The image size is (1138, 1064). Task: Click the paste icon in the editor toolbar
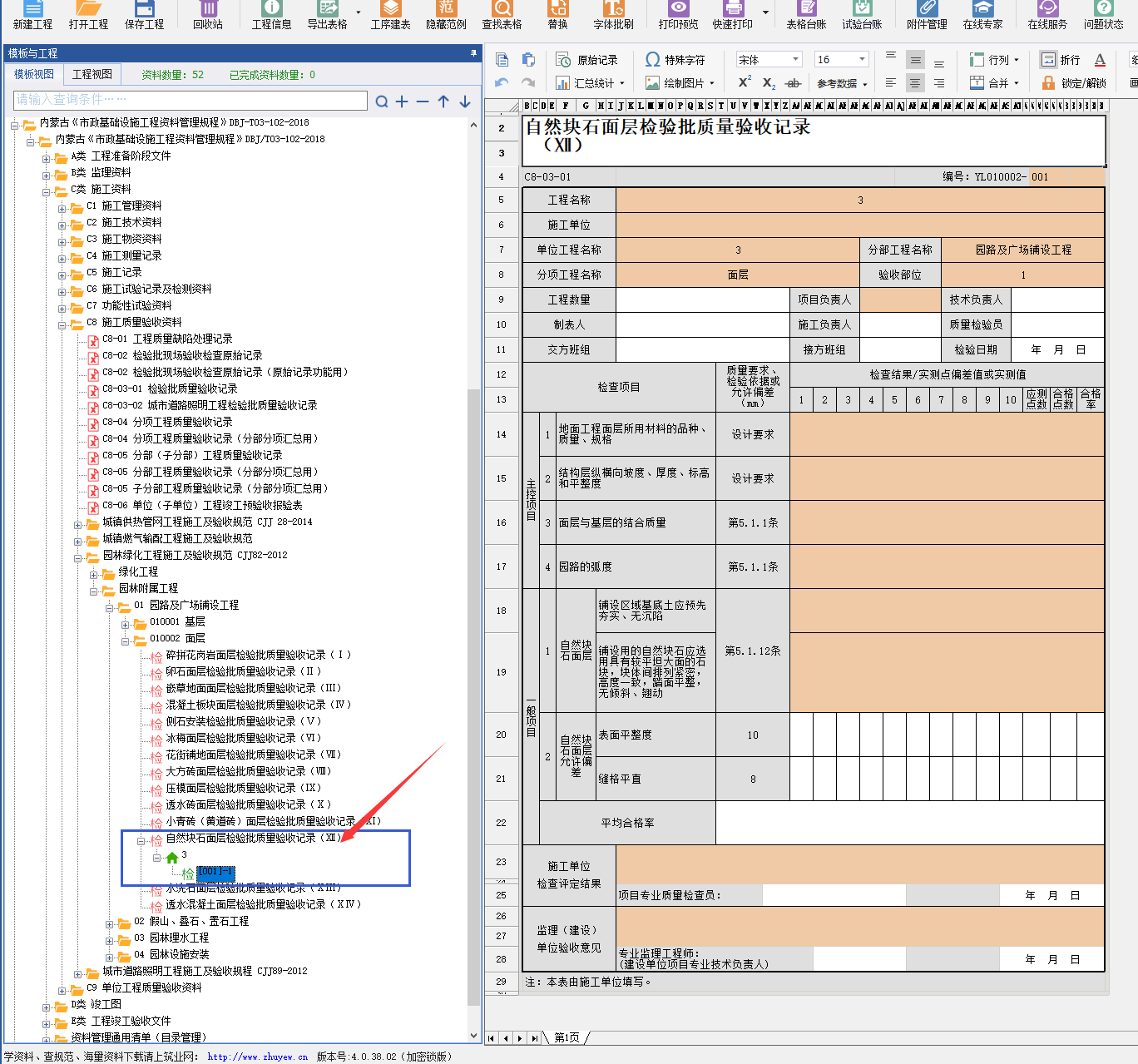tap(528, 60)
